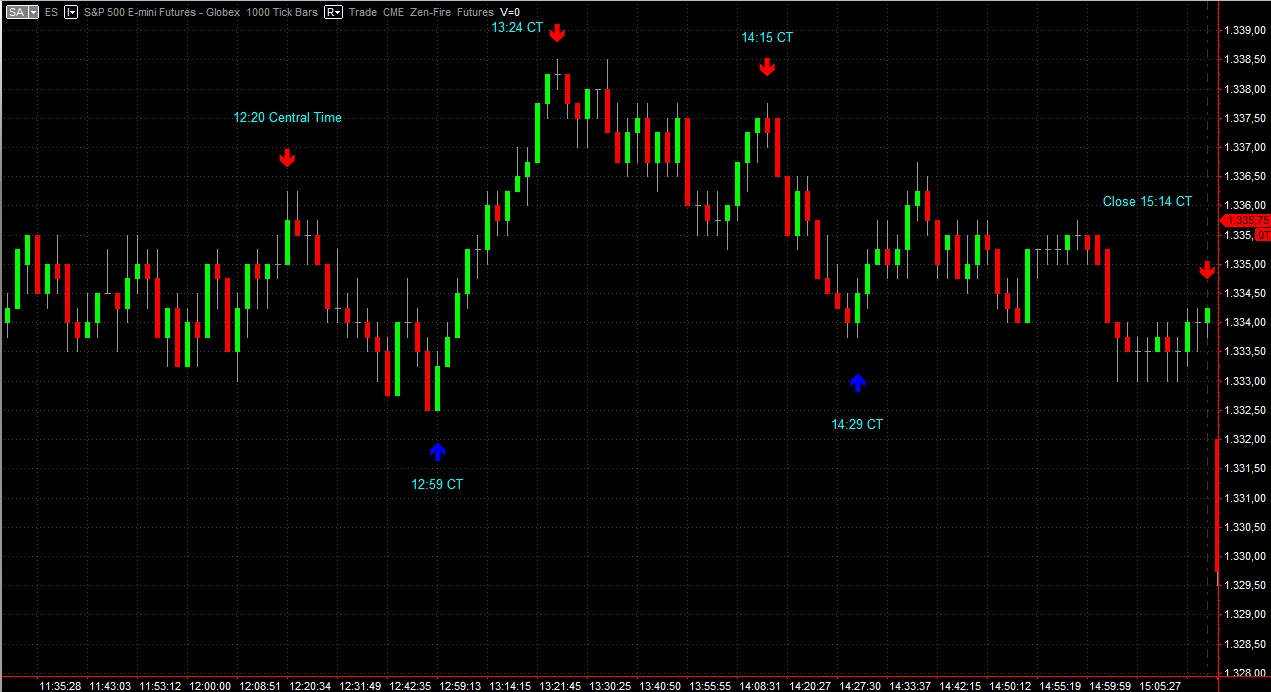
Task: Click the 11:35:28 time axis label
Action: [x=60, y=686]
